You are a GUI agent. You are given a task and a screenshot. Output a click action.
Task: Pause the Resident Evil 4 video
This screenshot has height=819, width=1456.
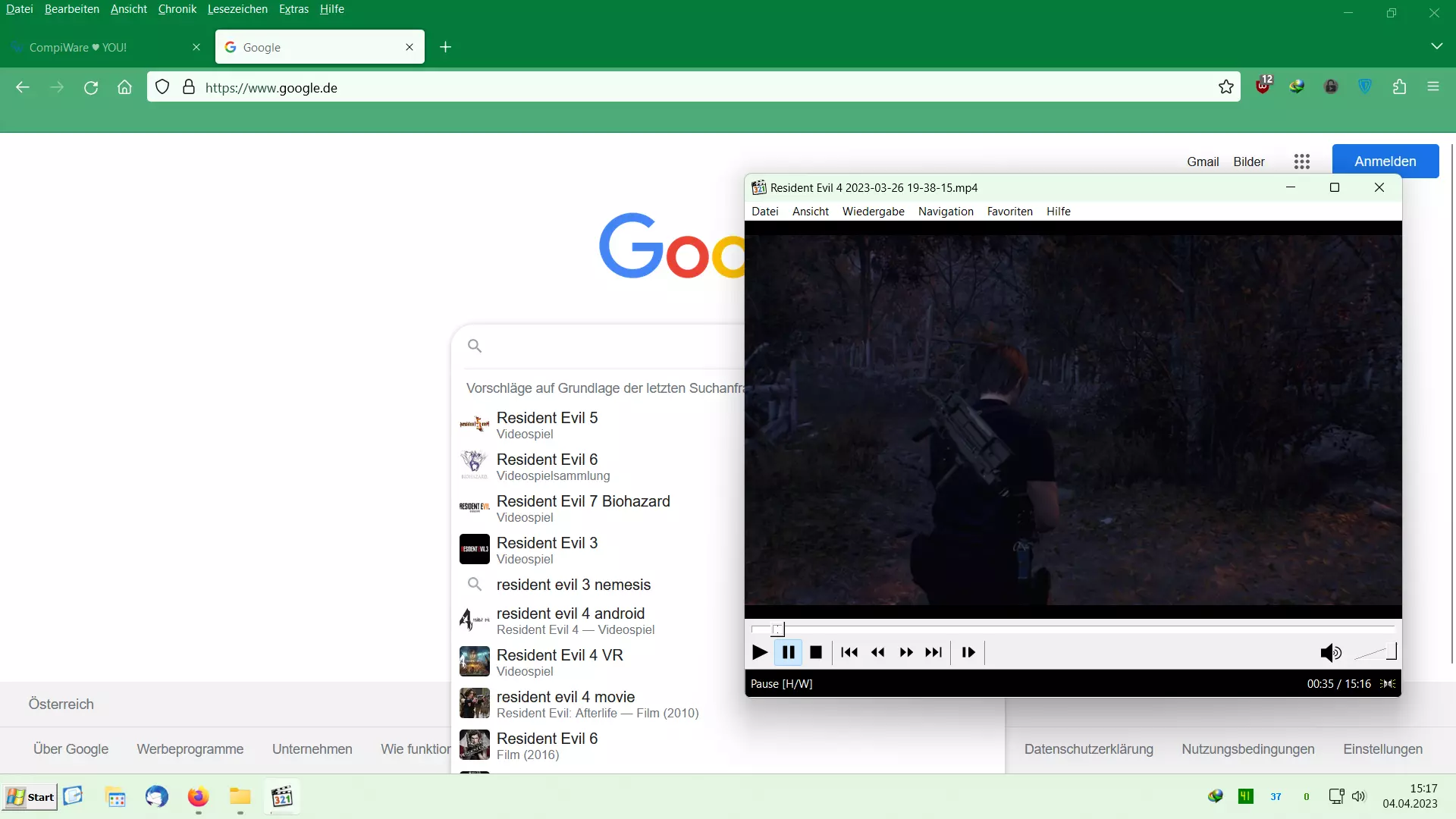tap(788, 652)
